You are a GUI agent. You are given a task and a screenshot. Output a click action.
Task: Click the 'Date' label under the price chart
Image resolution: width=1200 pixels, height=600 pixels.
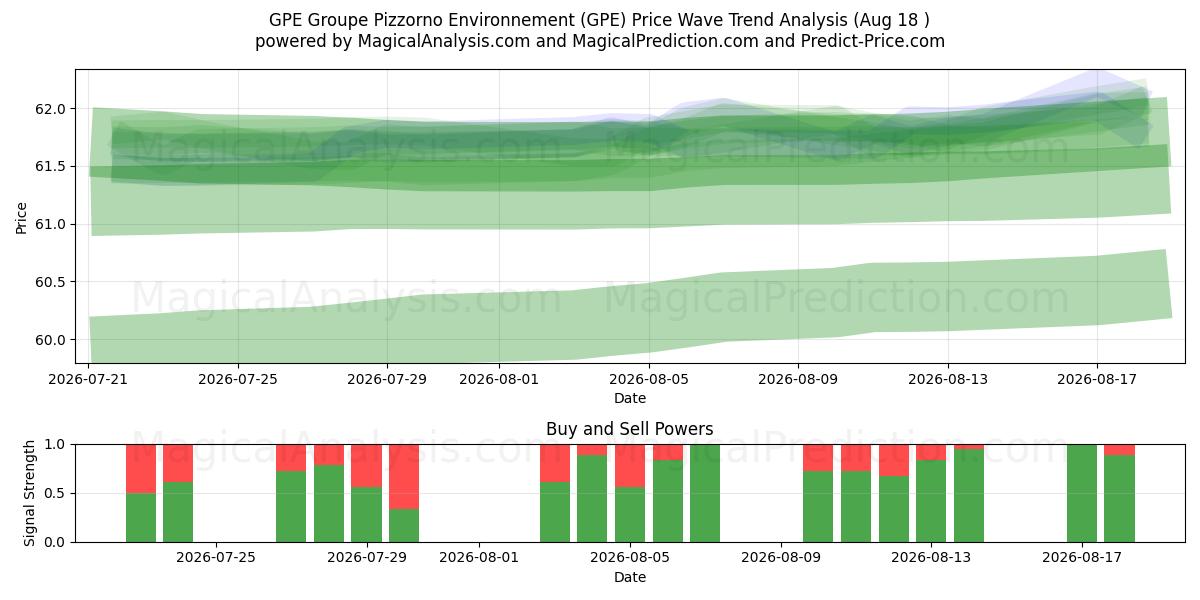point(630,398)
